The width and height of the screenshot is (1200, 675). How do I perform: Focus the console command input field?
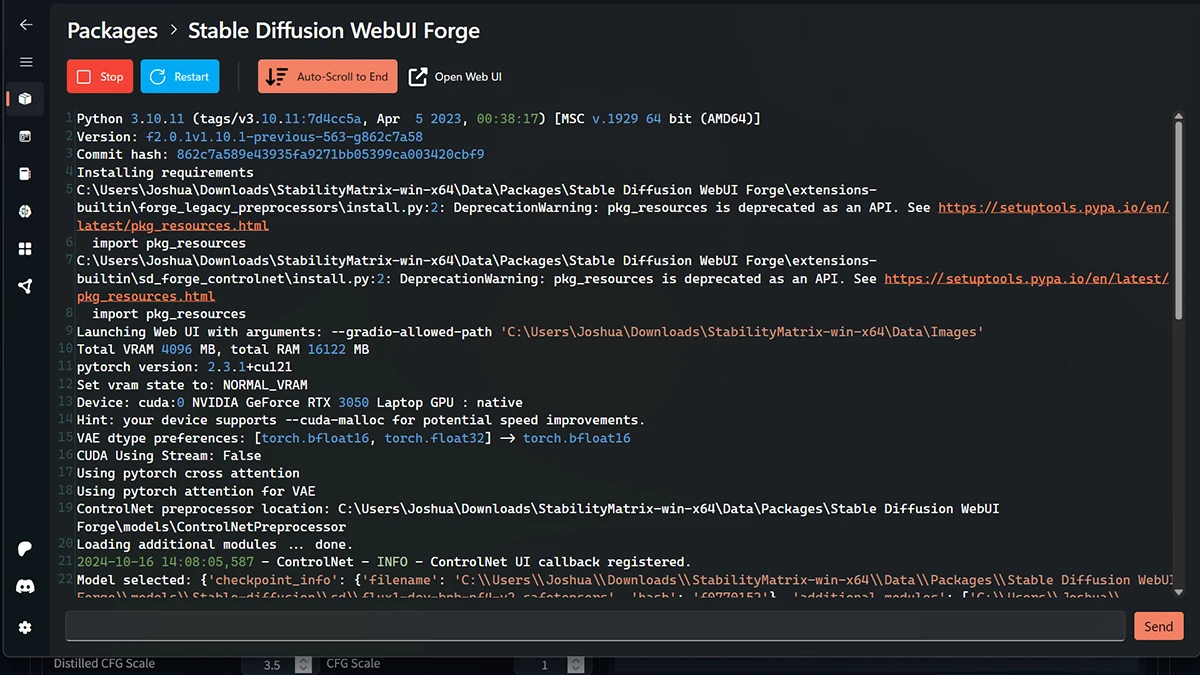pos(595,626)
